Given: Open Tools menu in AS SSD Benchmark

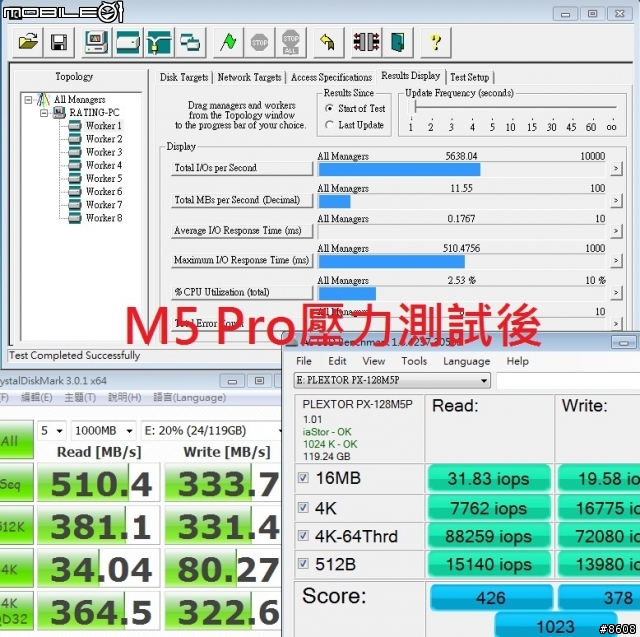Looking at the screenshot, I should (414, 361).
